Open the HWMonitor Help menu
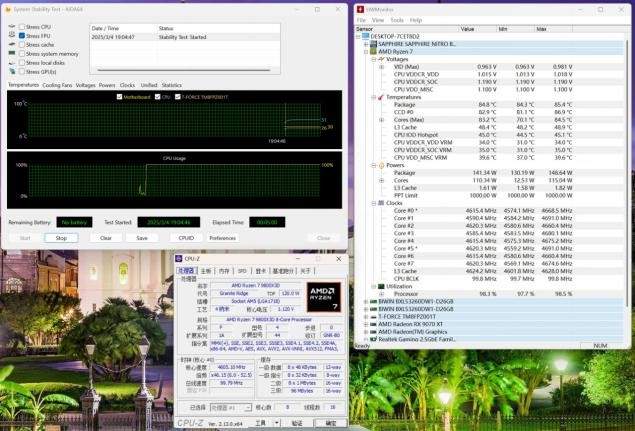Viewport: 635px width, 431px height. coord(416,20)
